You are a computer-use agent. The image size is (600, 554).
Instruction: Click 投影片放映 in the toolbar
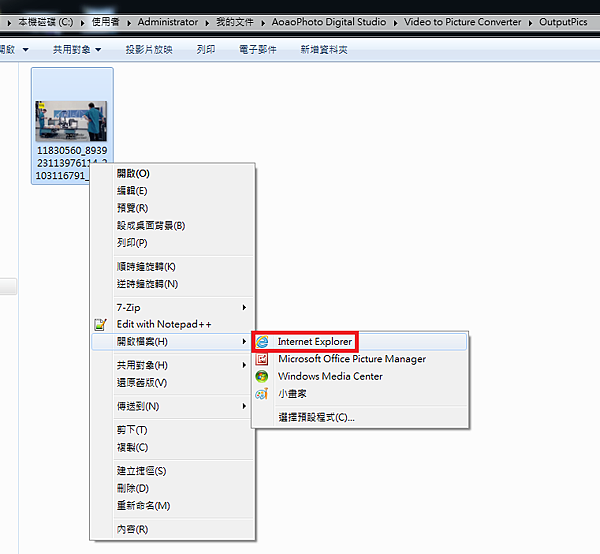click(x=149, y=50)
